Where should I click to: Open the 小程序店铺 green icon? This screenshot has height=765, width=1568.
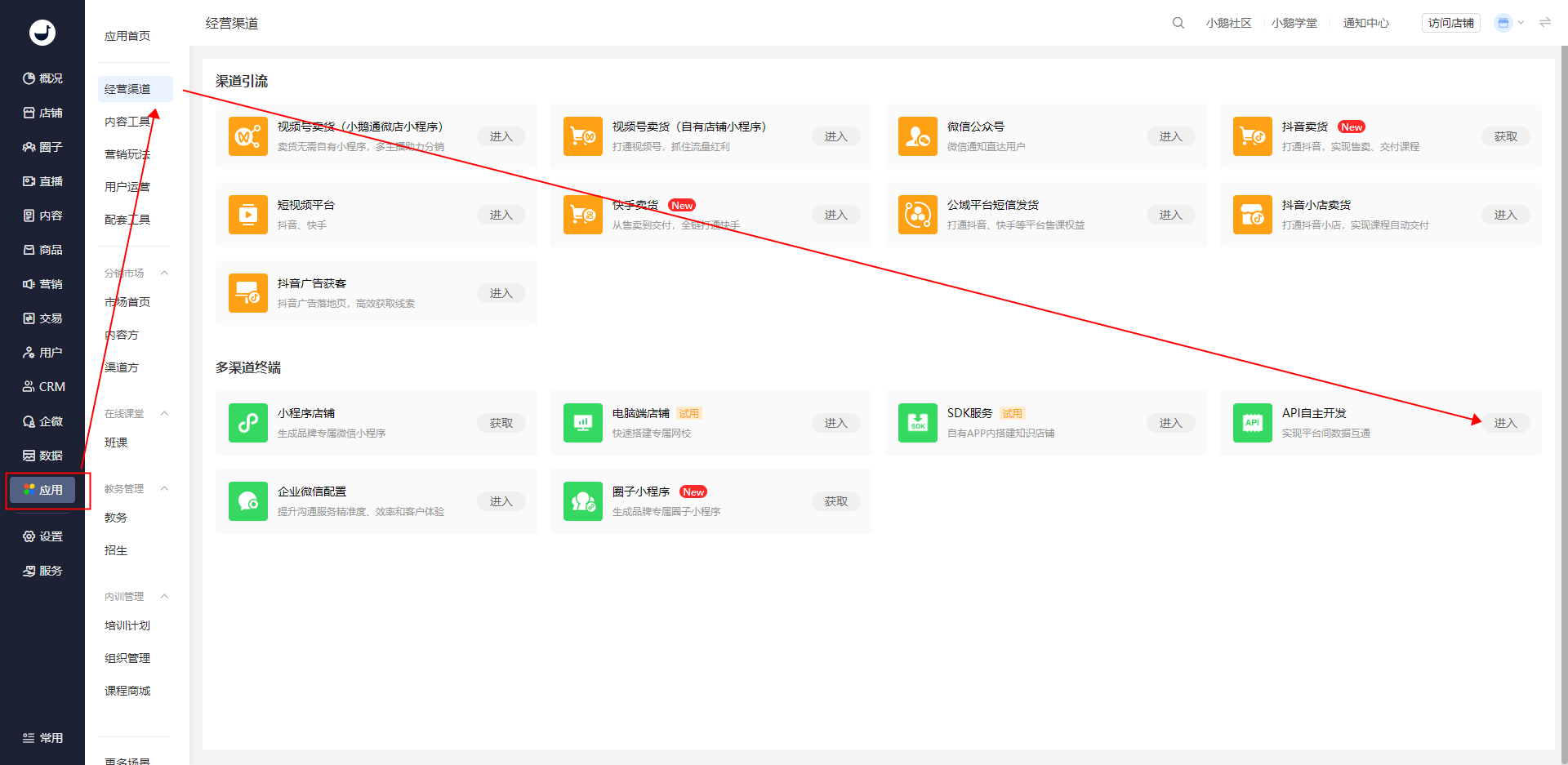pyautogui.click(x=248, y=423)
